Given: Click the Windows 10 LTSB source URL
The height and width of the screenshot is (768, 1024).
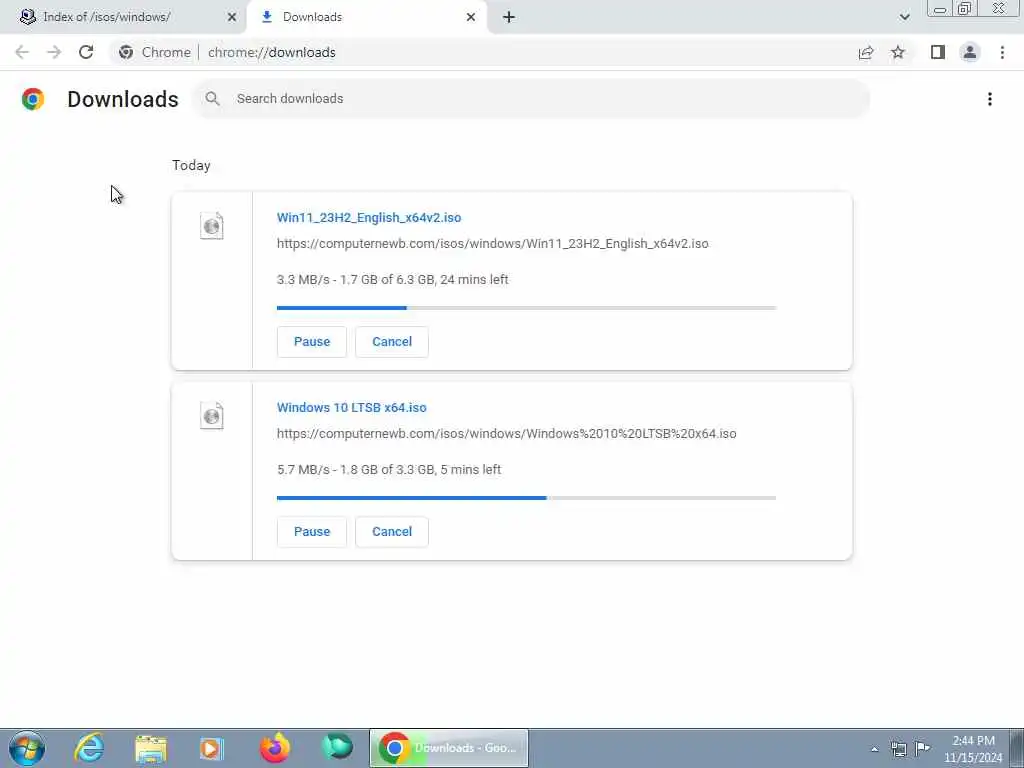Looking at the screenshot, I should tap(507, 434).
